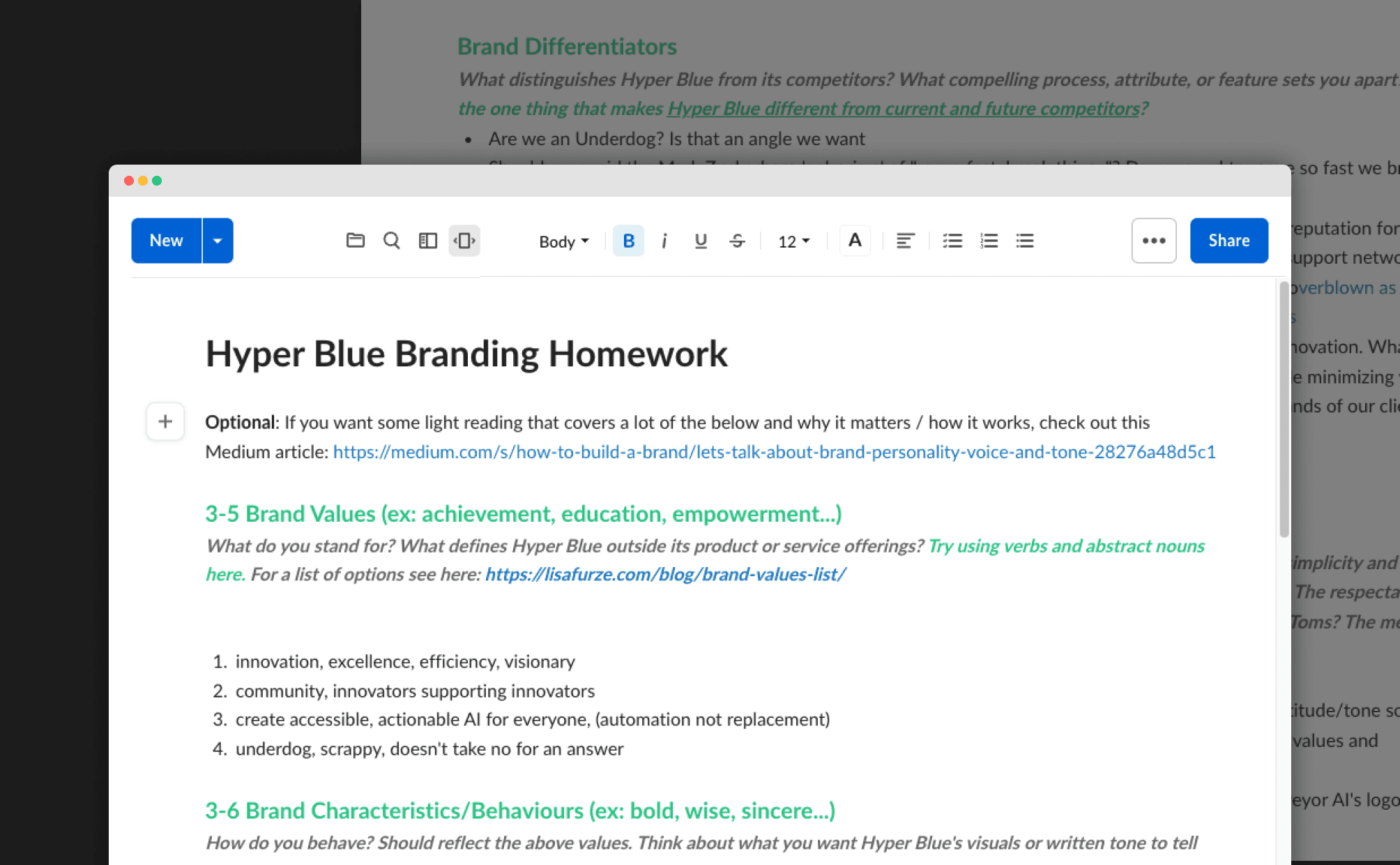Toggle underline formatting
This screenshot has height=865, width=1400.
pos(701,241)
